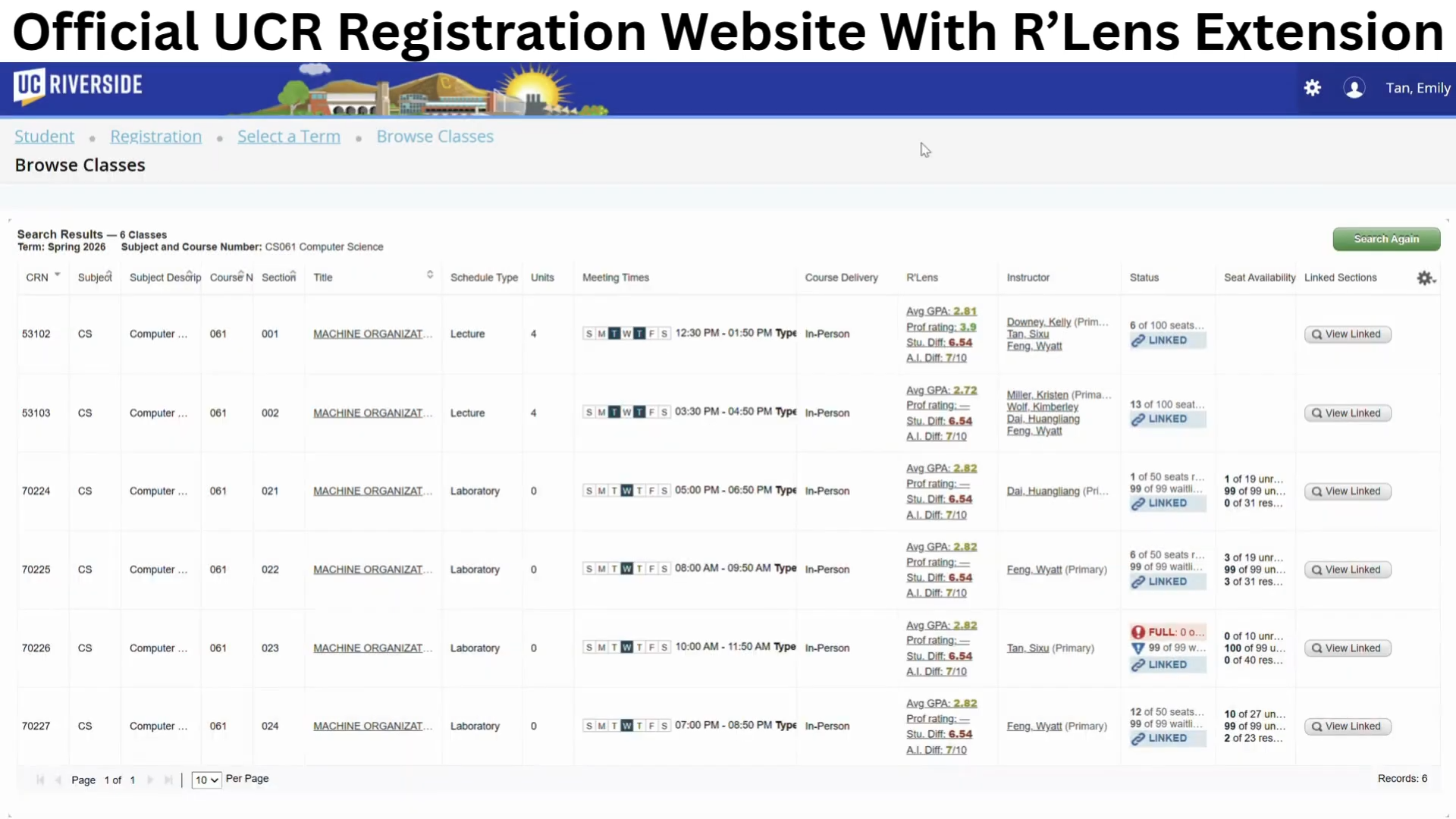The width and height of the screenshot is (1456, 819).
Task: Click the UC Riverside logo
Action: point(78,86)
